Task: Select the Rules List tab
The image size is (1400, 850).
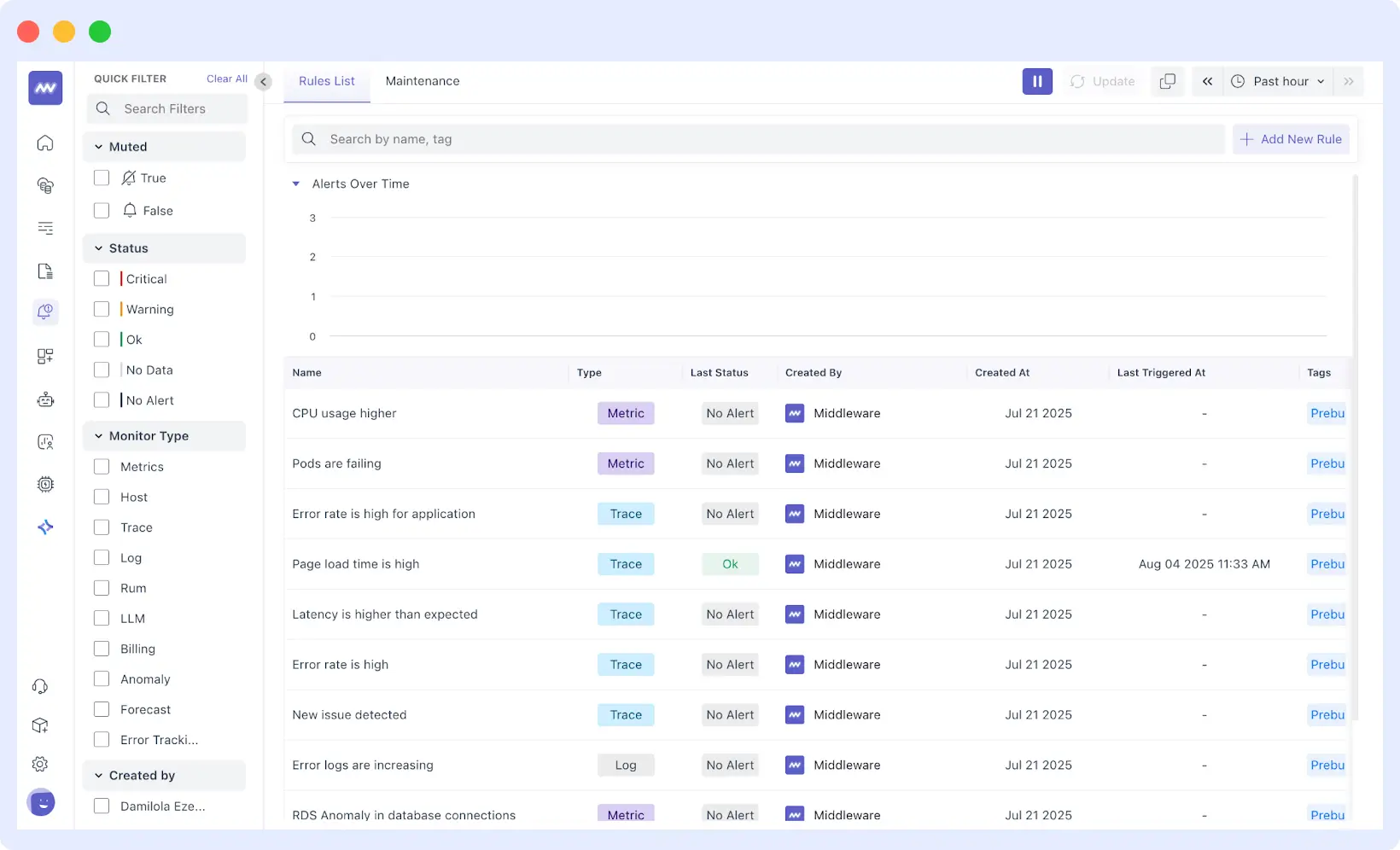Action: point(326,81)
